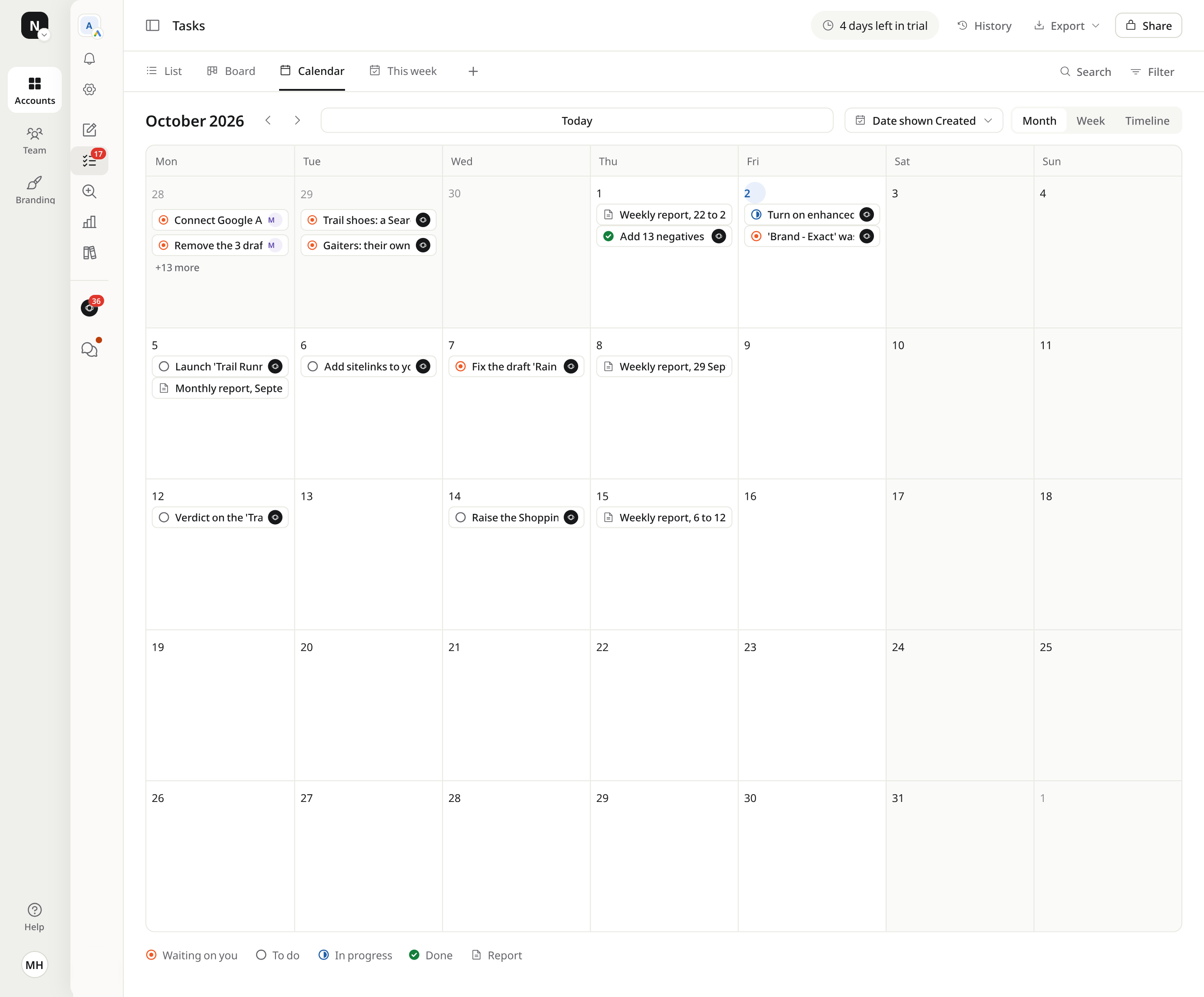Image resolution: width=1204 pixels, height=997 pixels.
Task: Select the Calendar tab
Action: tap(312, 71)
